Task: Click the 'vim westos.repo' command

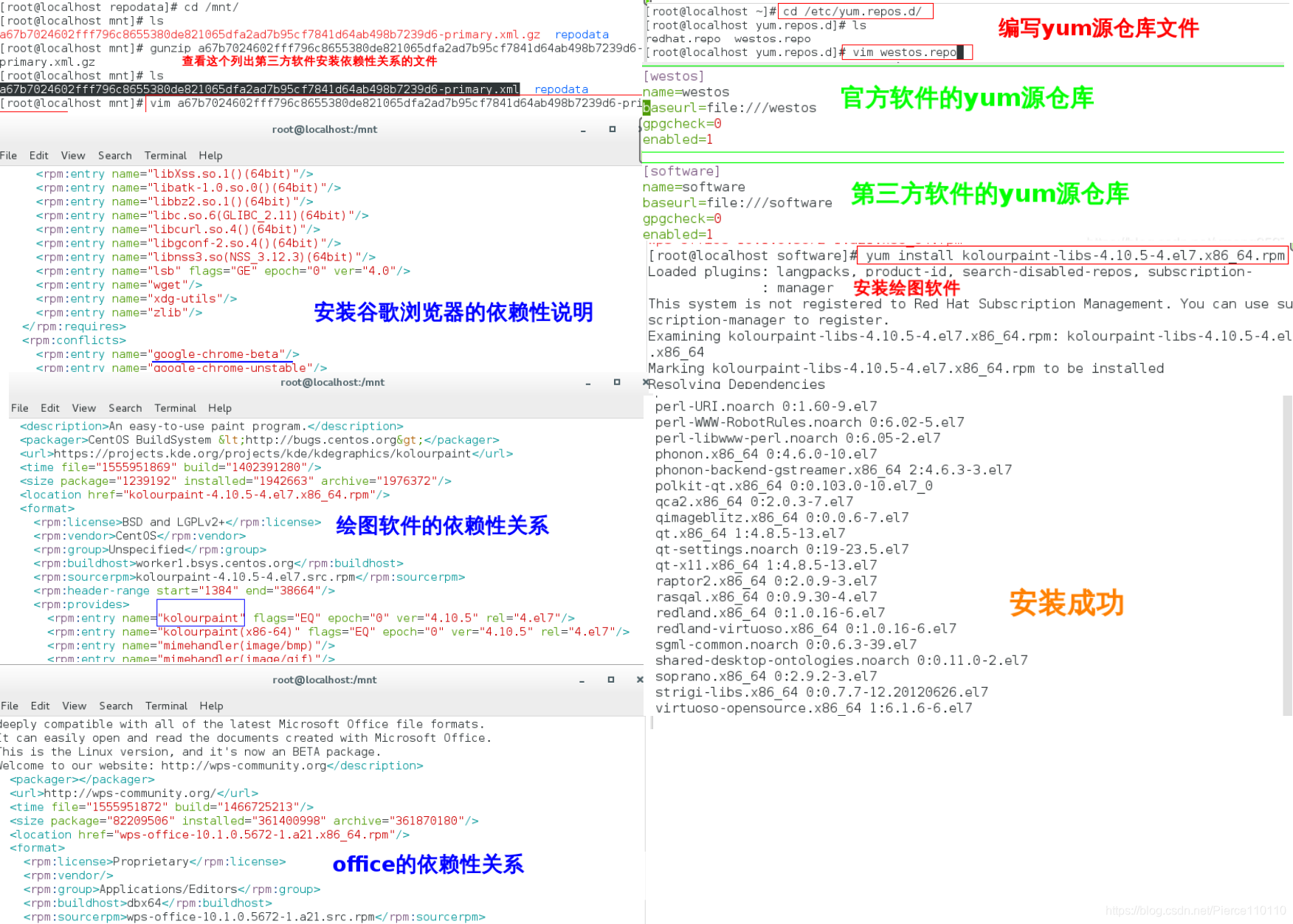Action: tap(905, 52)
